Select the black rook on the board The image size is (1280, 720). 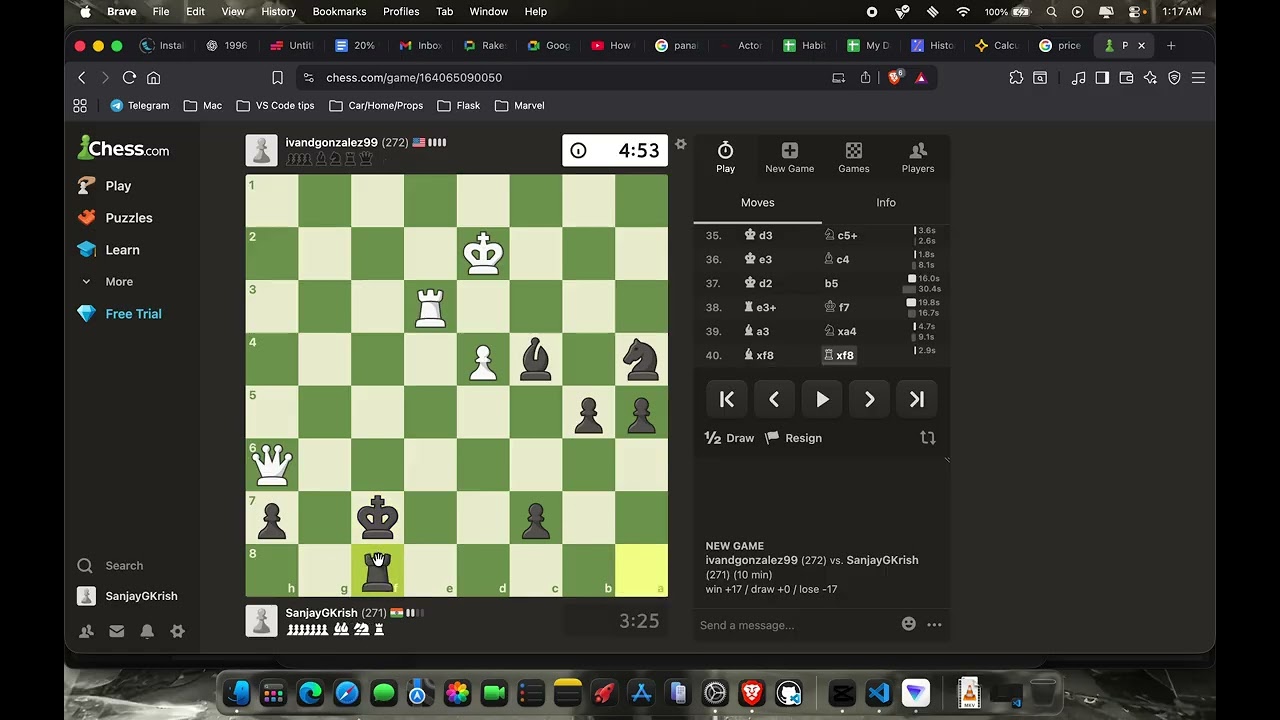pyautogui.click(x=377, y=570)
